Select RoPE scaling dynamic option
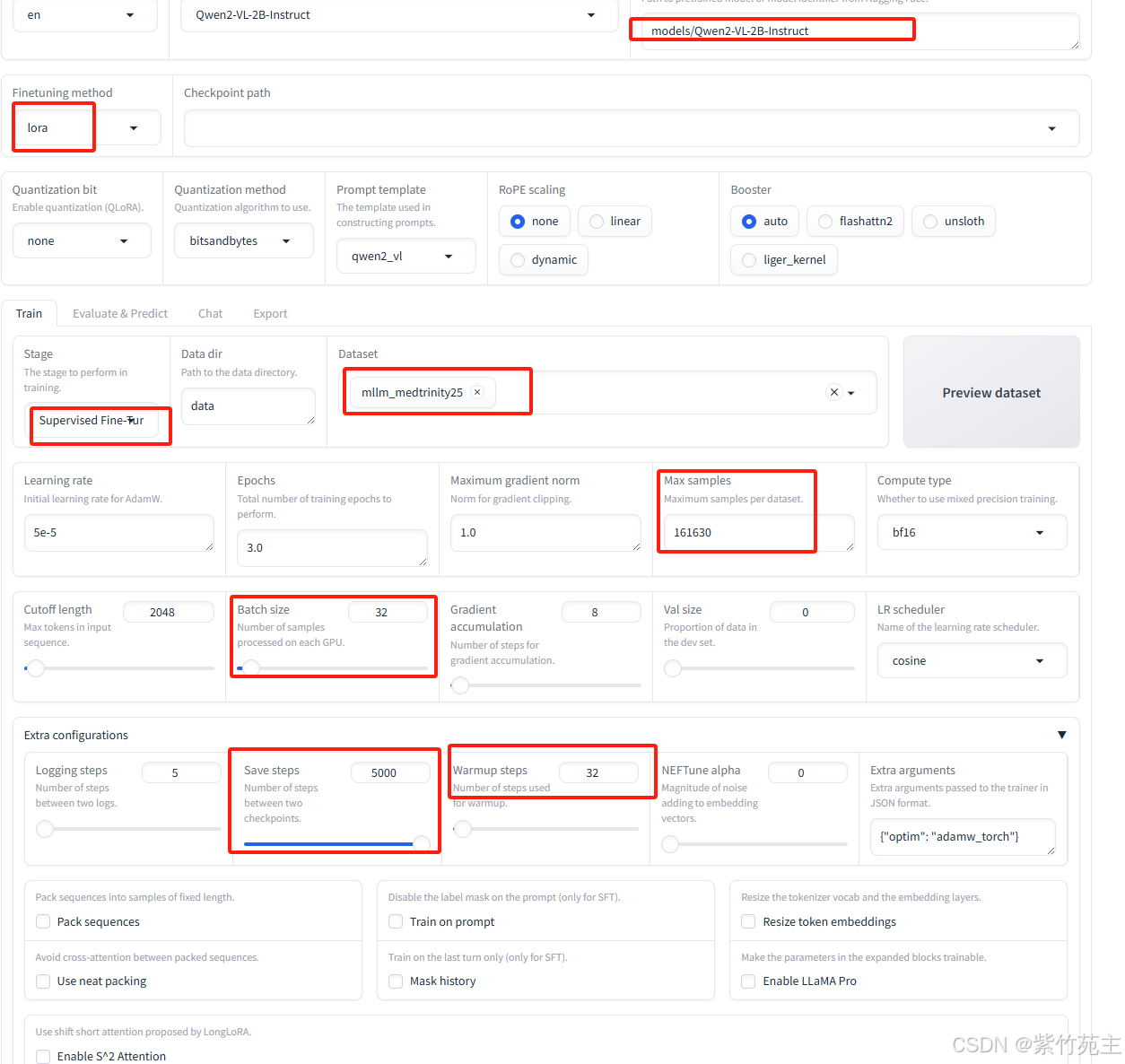This screenshot has height=1064, width=1125. click(x=544, y=260)
